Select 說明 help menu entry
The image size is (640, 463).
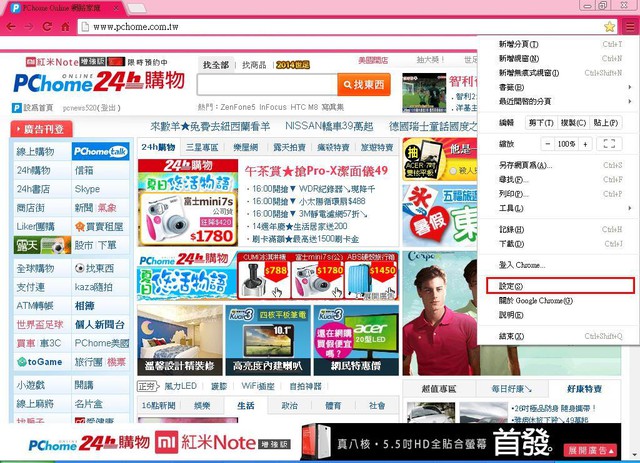560,315
